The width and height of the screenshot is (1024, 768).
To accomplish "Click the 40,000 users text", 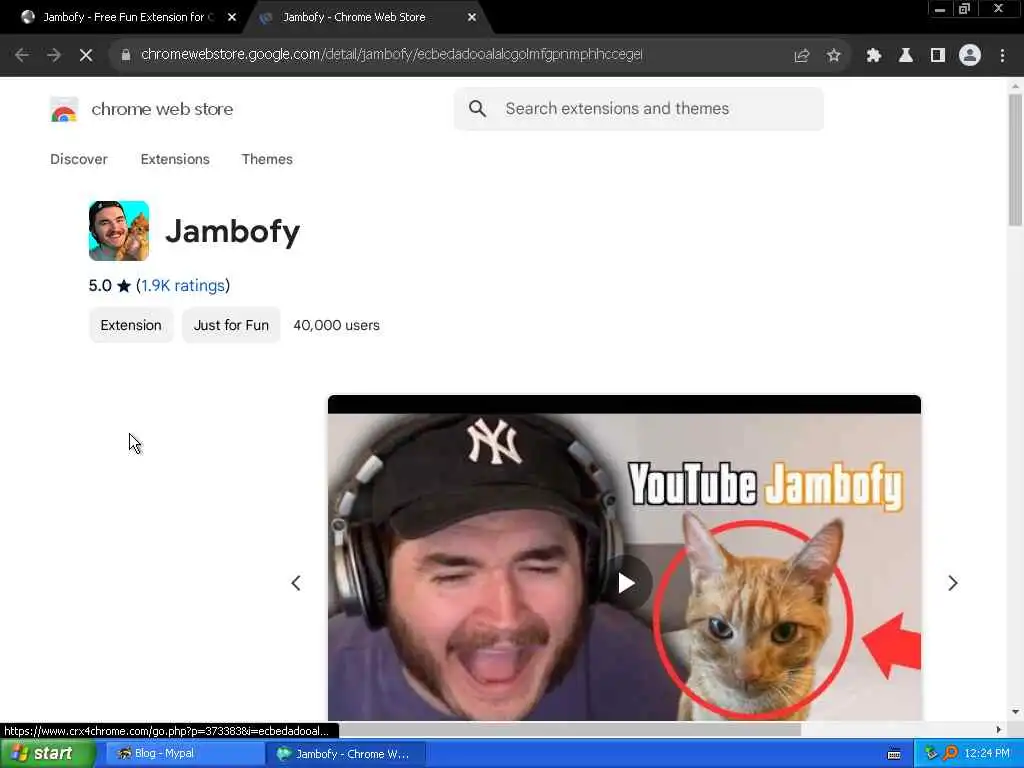I will point(336,325).
